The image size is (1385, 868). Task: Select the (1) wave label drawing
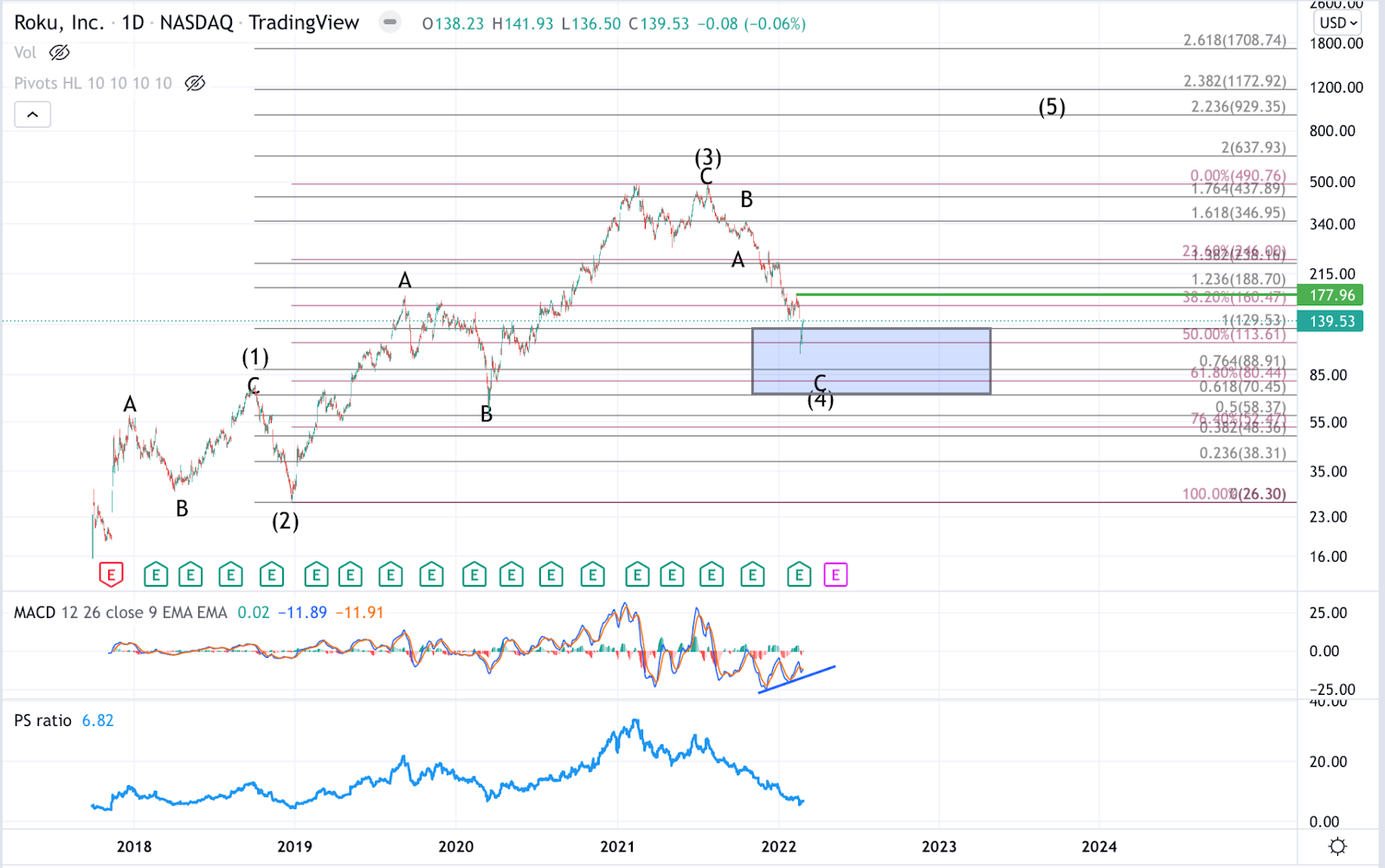(255, 357)
